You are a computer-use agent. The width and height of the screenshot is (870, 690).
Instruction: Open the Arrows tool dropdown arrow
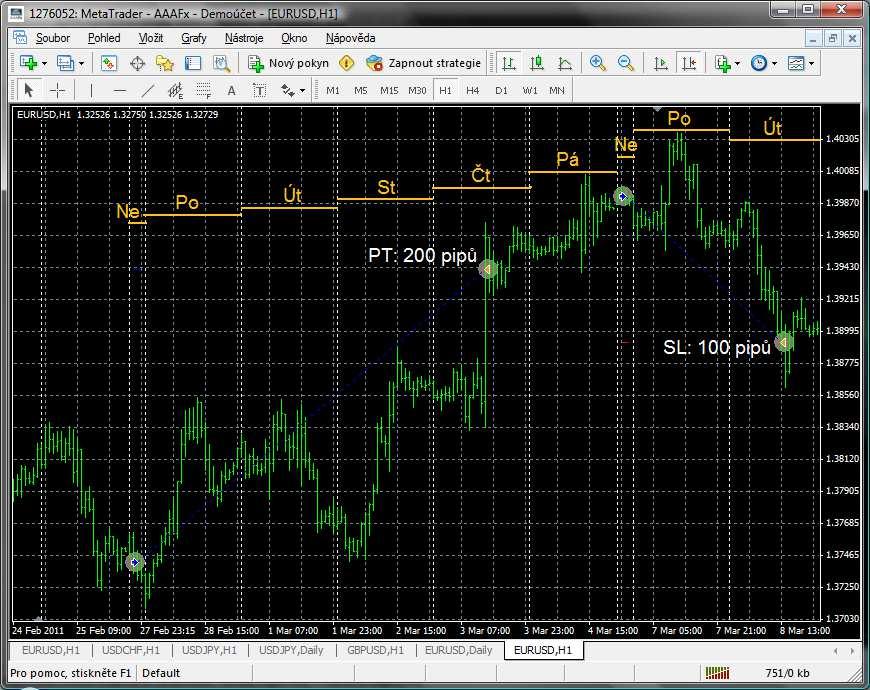[x=302, y=90]
